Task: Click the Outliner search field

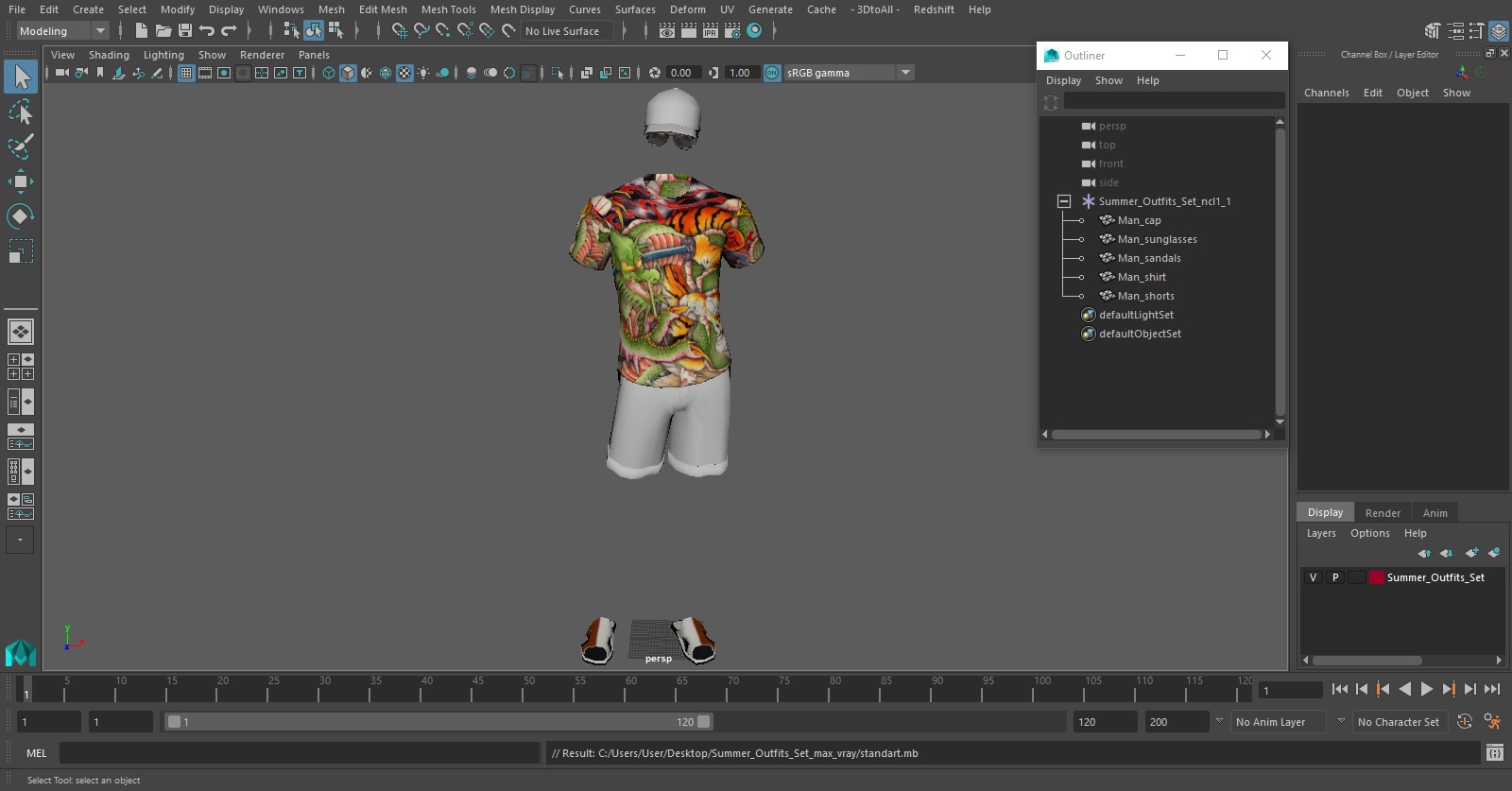Action: (1174, 100)
